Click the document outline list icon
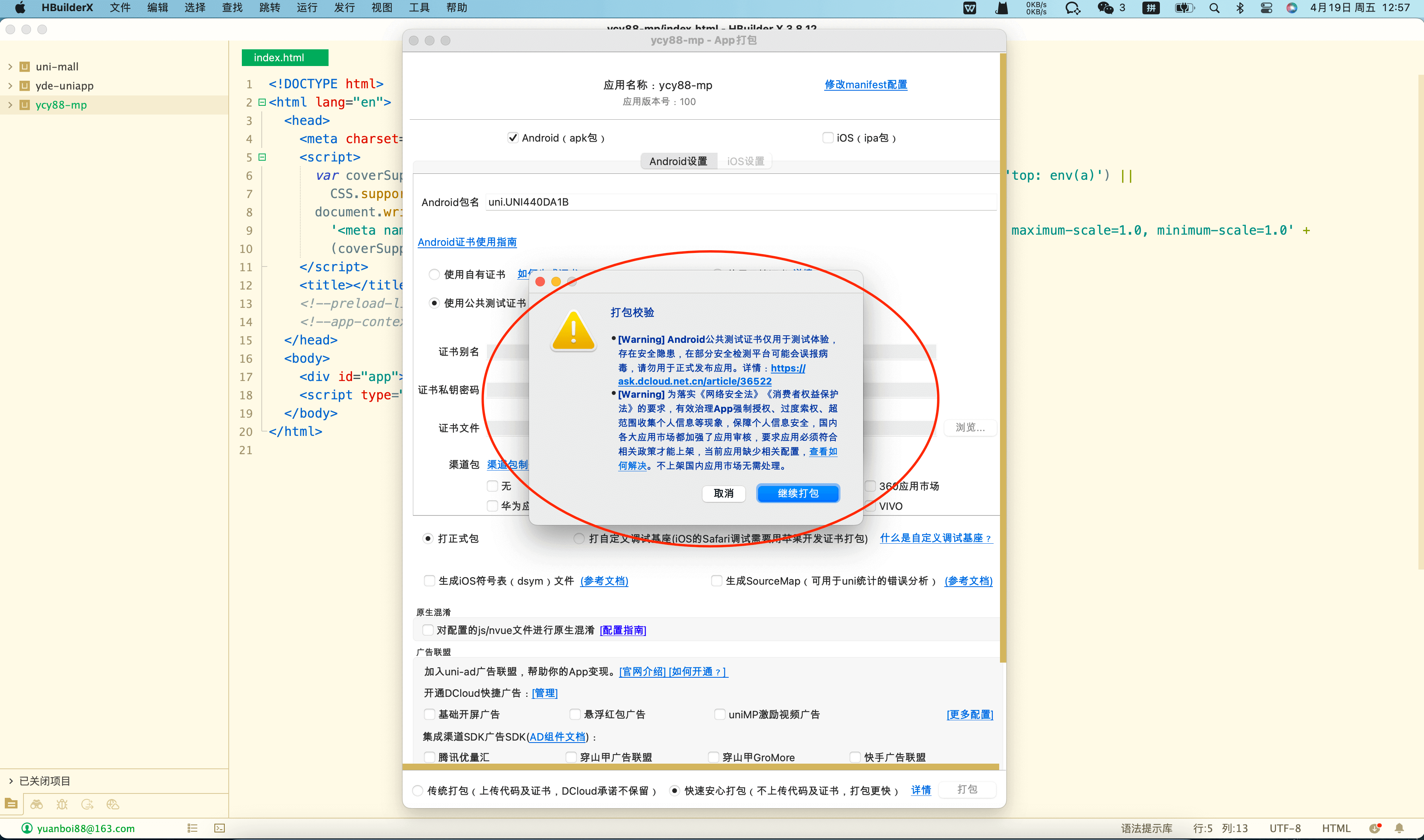Image resolution: width=1424 pixels, height=840 pixels. (193, 828)
